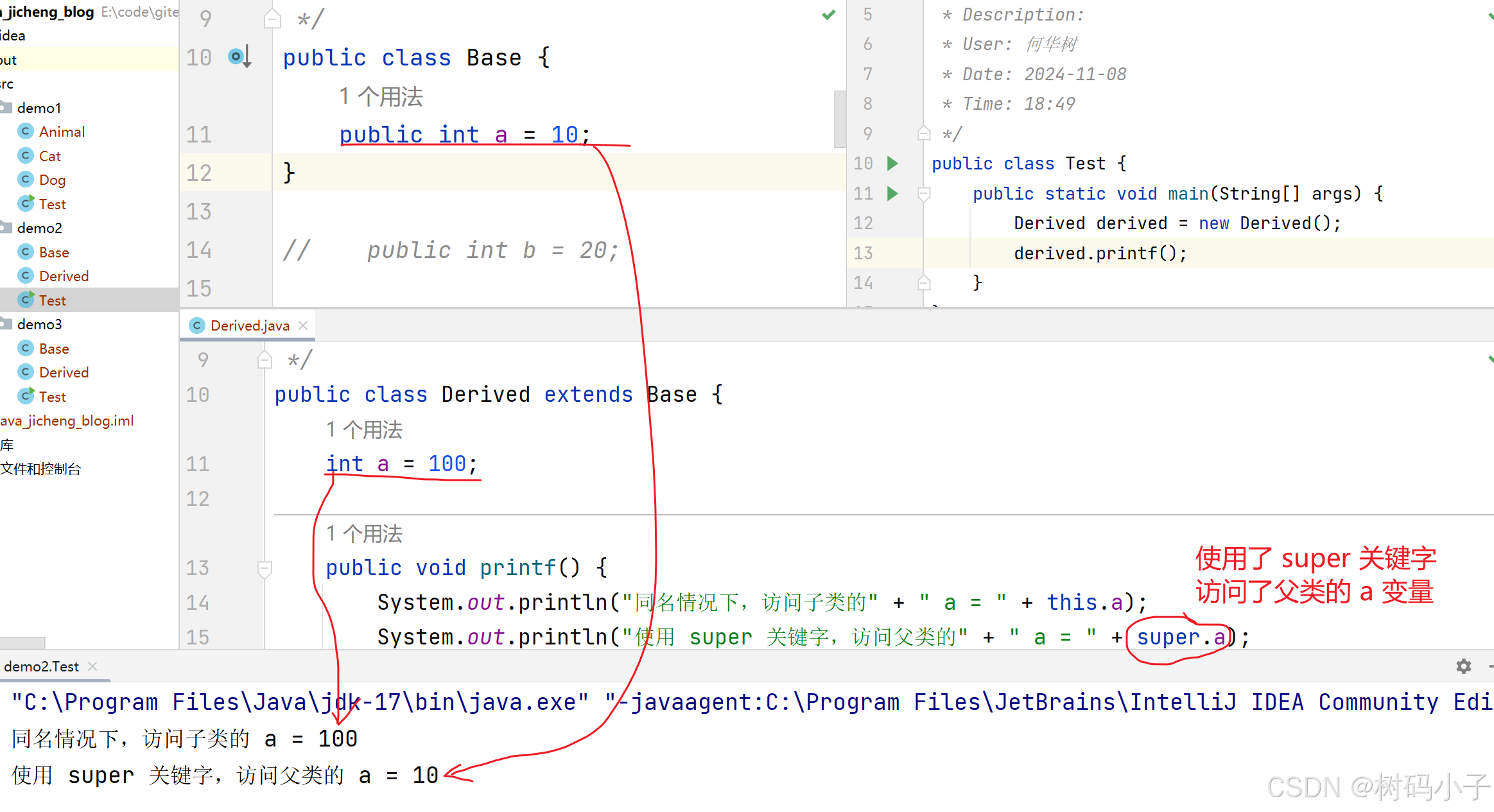This screenshot has height=812, width=1494.
Task: Collapse the main method fold marker in Test
Action: coord(924,193)
